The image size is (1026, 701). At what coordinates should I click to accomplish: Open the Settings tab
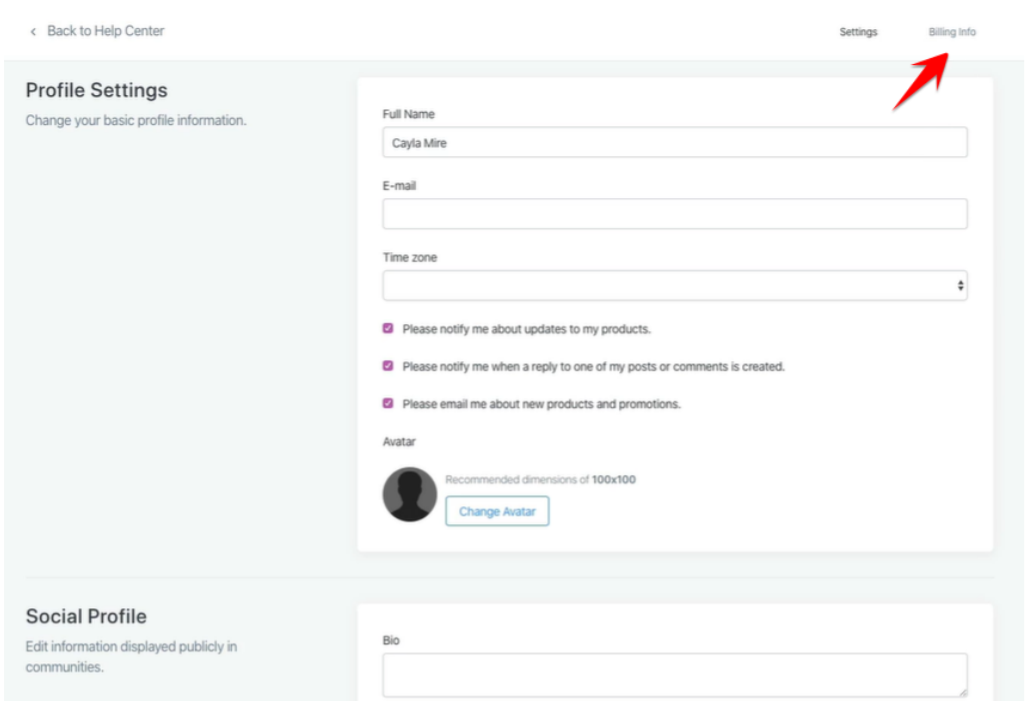[858, 31]
